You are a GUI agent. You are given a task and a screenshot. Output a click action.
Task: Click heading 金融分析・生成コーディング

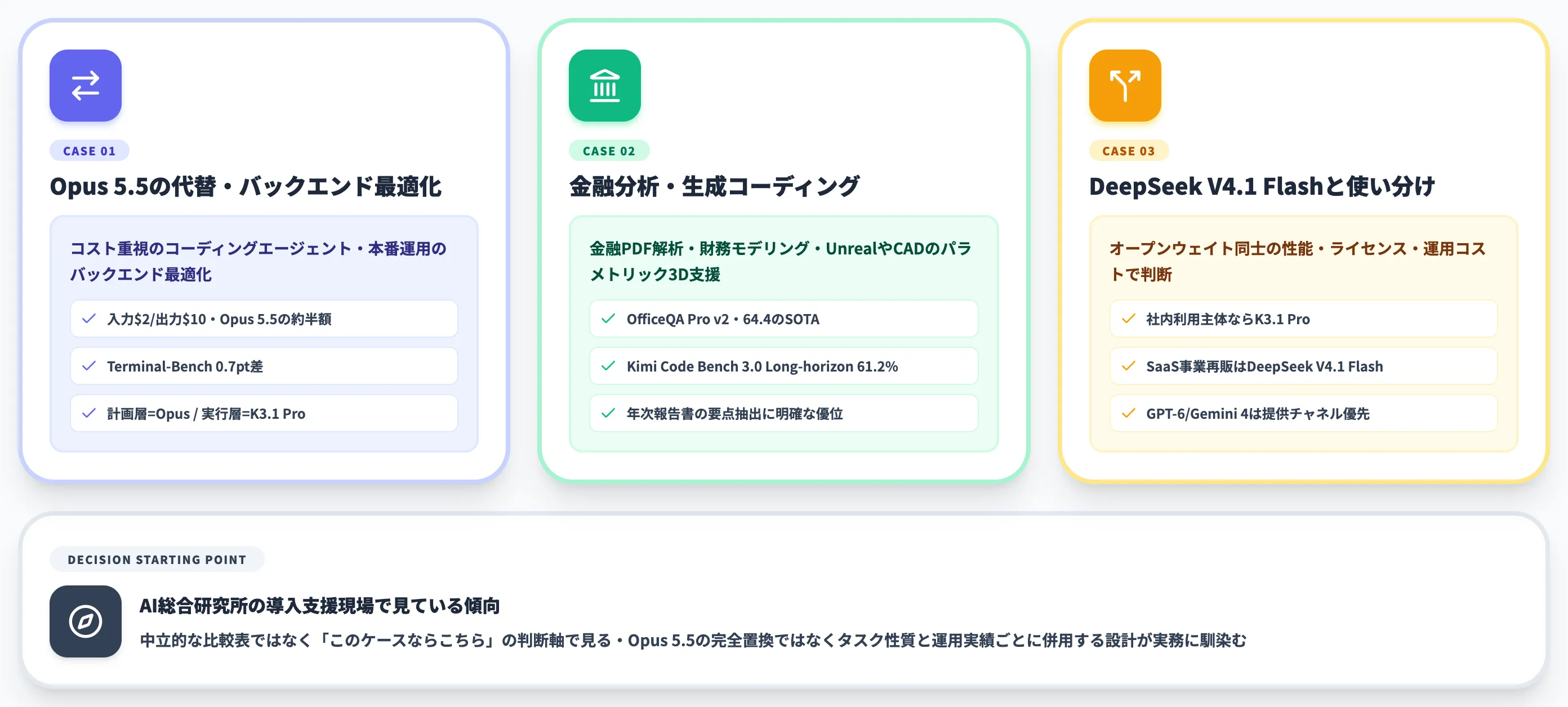click(715, 186)
